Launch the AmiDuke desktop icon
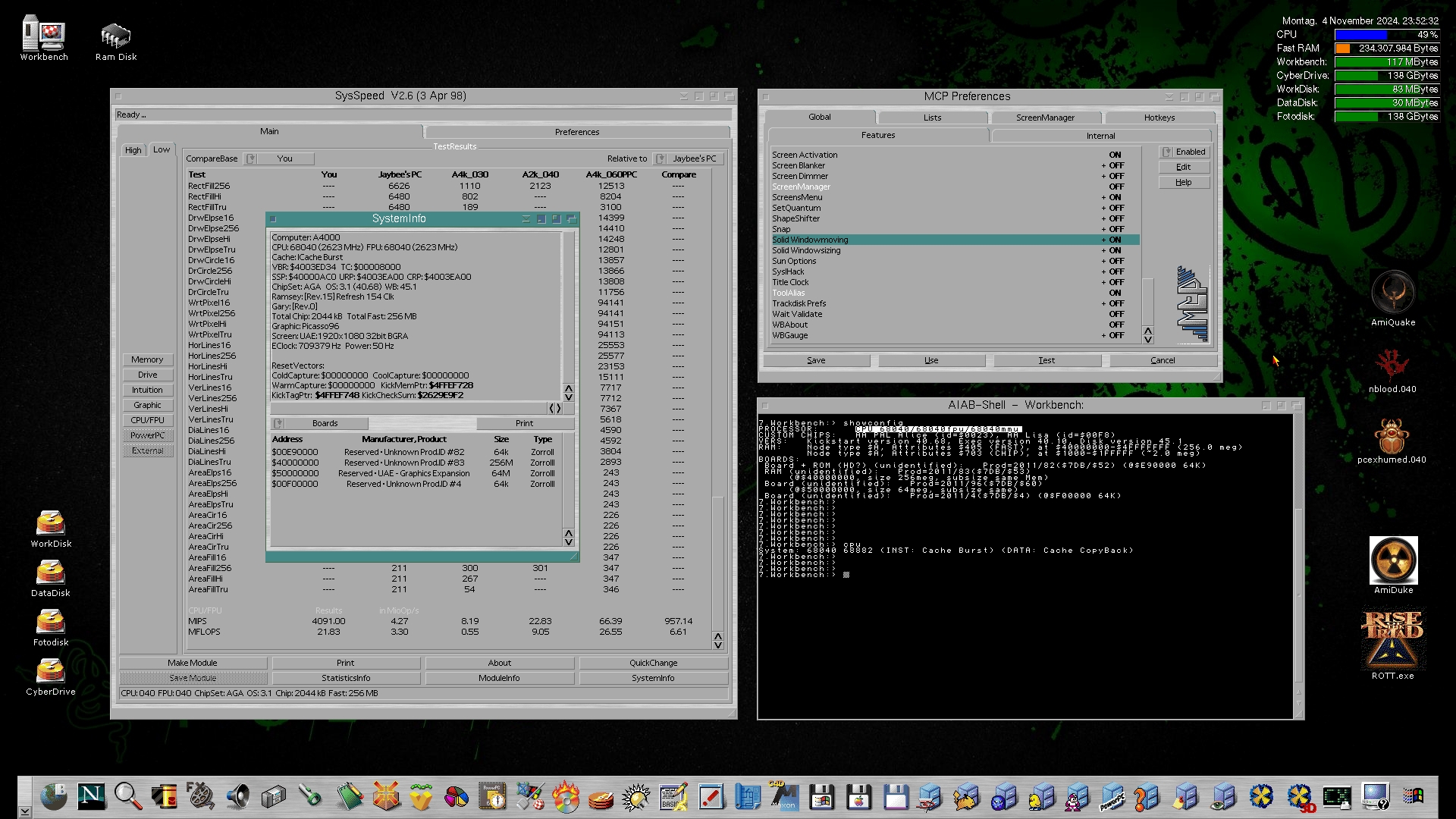Image resolution: width=1456 pixels, height=819 pixels. tap(1393, 560)
